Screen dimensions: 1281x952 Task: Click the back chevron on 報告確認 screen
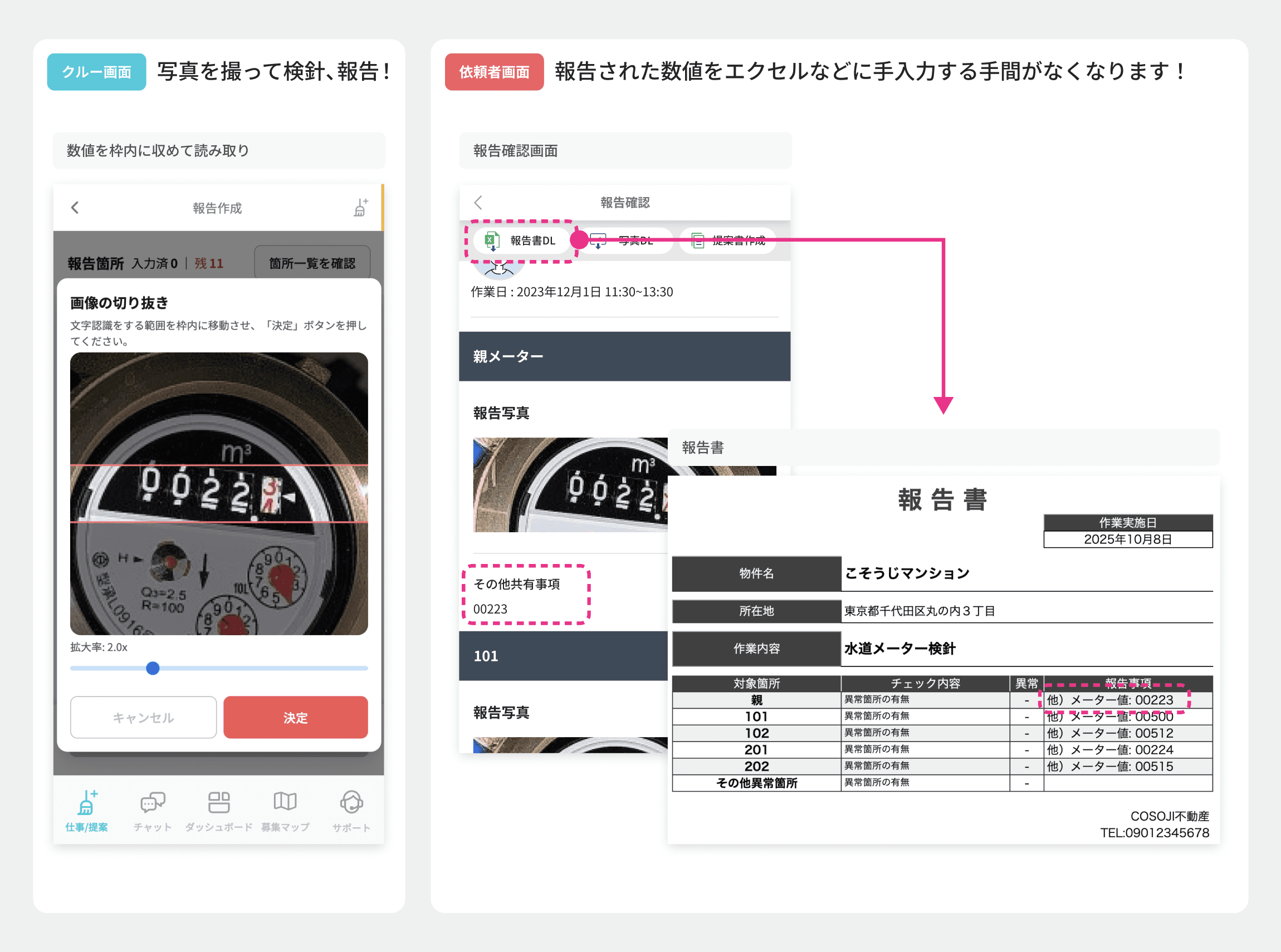[x=478, y=202]
